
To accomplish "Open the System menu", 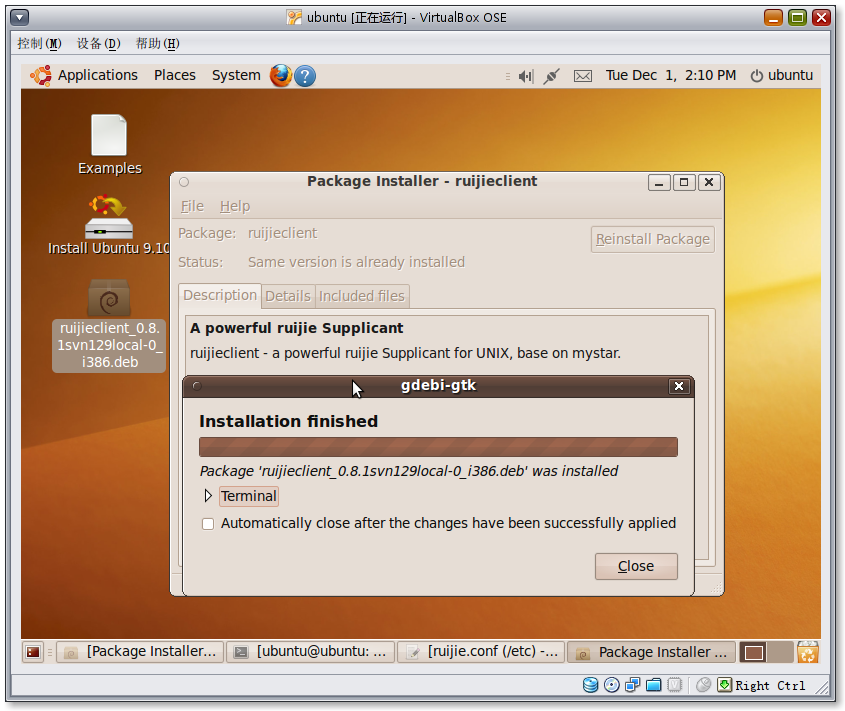I will pos(236,75).
